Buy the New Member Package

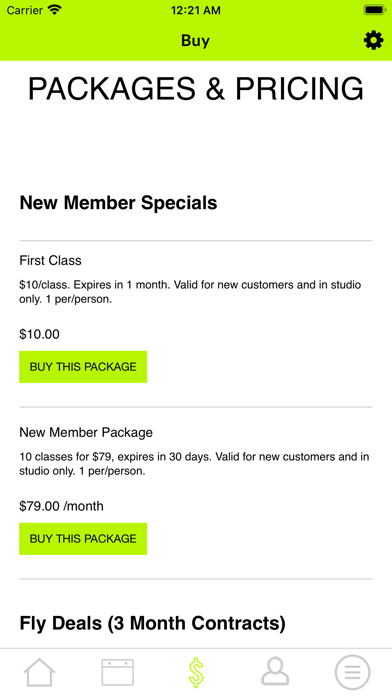pos(83,538)
